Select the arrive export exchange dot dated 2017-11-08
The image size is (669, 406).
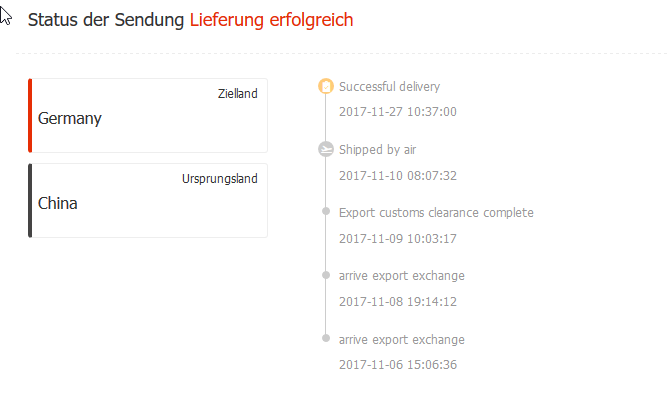(326, 275)
